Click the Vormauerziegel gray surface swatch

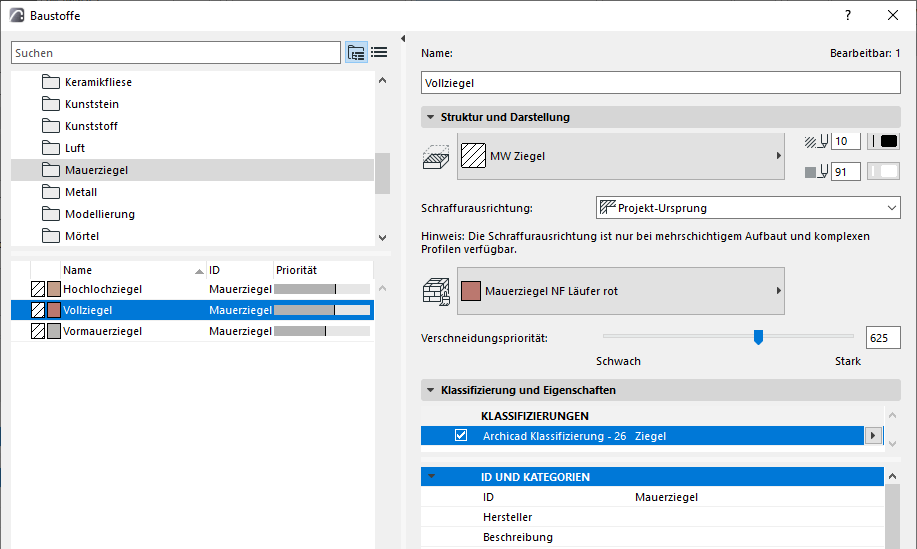coord(53,331)
